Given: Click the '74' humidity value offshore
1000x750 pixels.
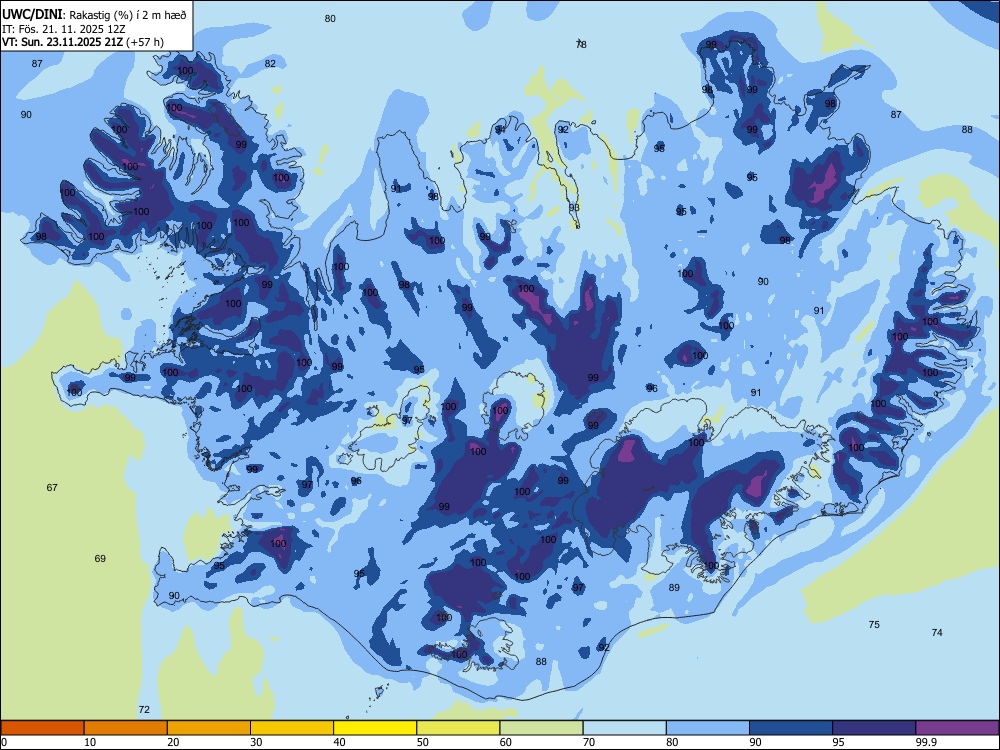Looking at the screenshot, I should pyautogui.click(x=937, y=633).
